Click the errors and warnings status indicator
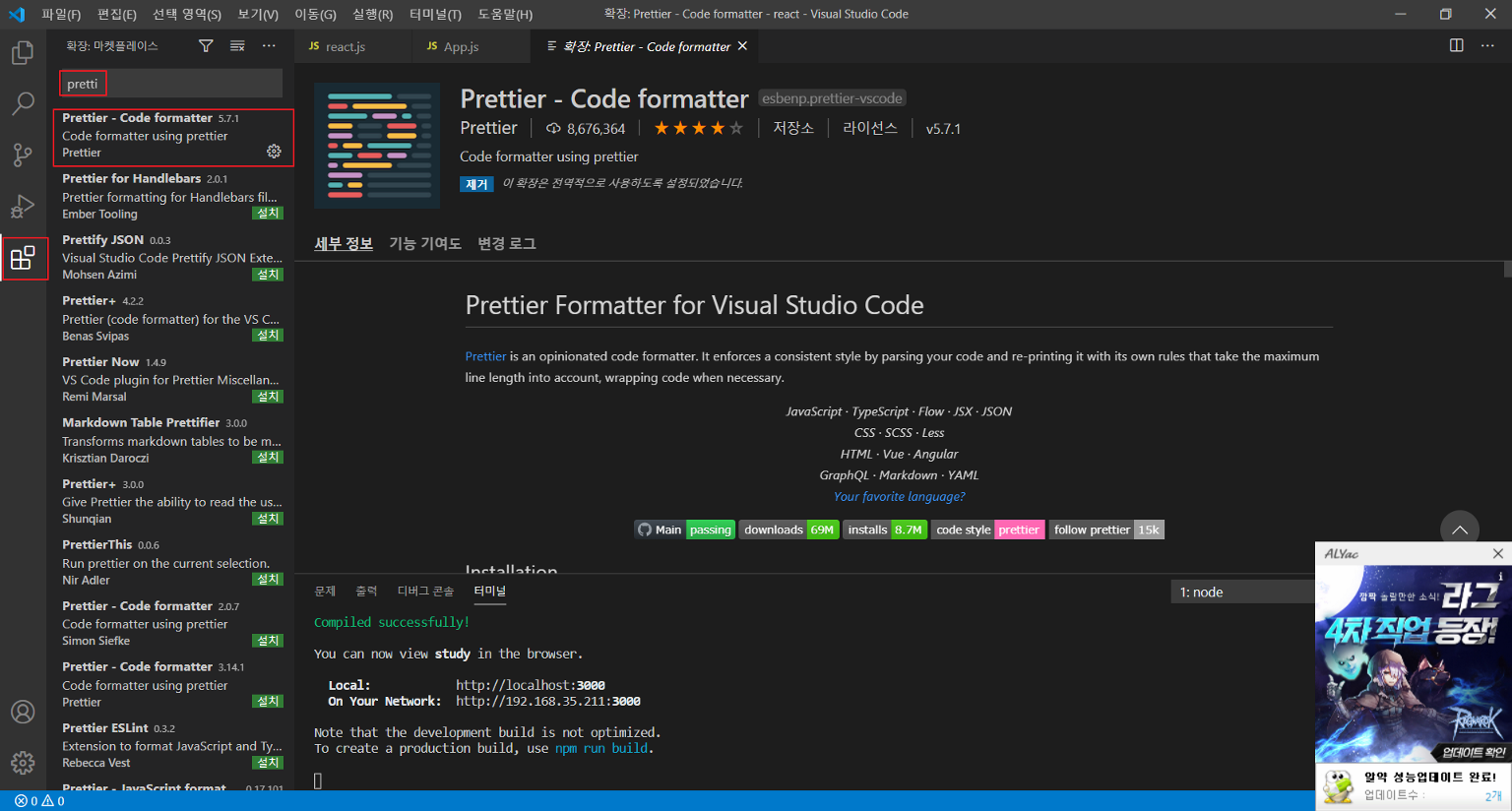This screenshot has height=811, width=1512. [x=39, y=801]
